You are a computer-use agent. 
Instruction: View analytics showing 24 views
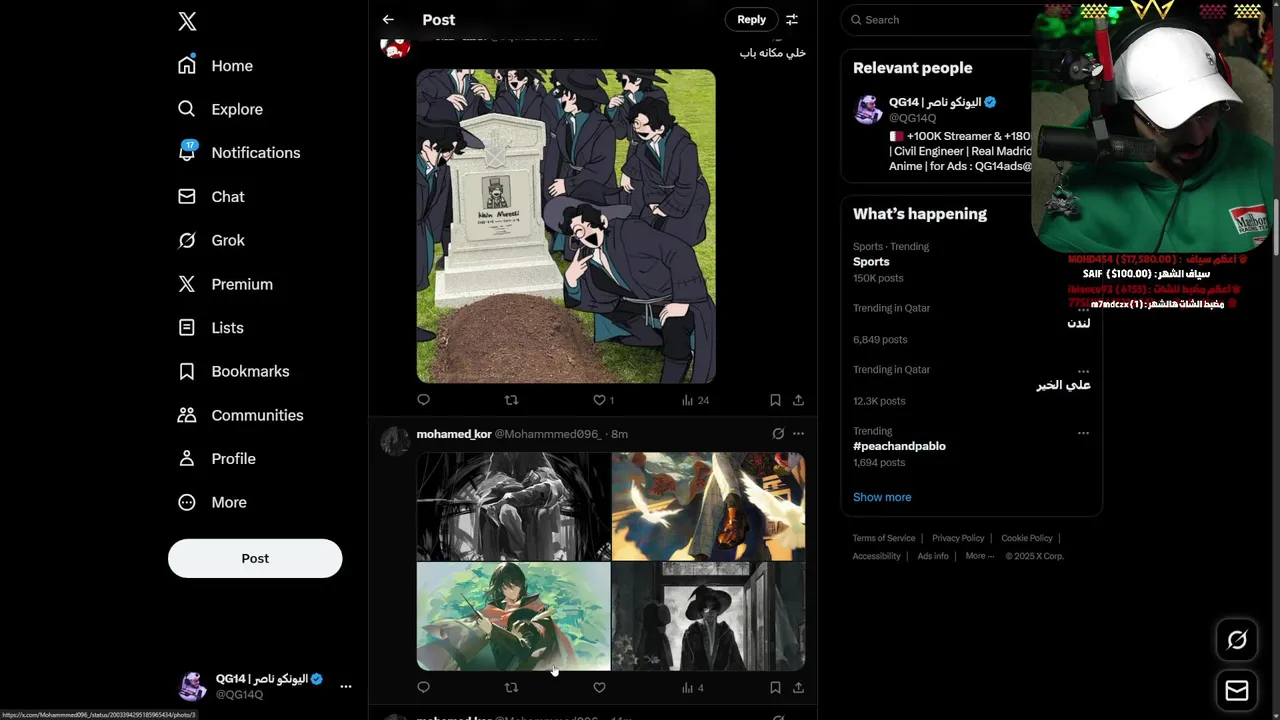tap(695, 400)
